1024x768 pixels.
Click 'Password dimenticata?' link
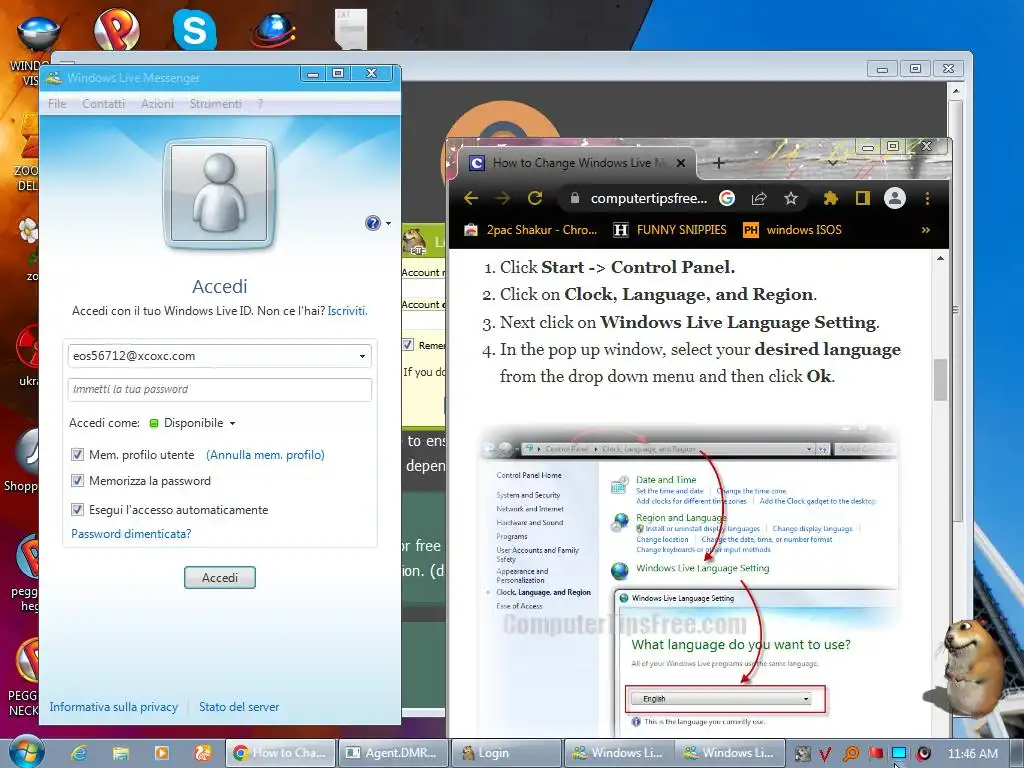[x=131, y=534]
